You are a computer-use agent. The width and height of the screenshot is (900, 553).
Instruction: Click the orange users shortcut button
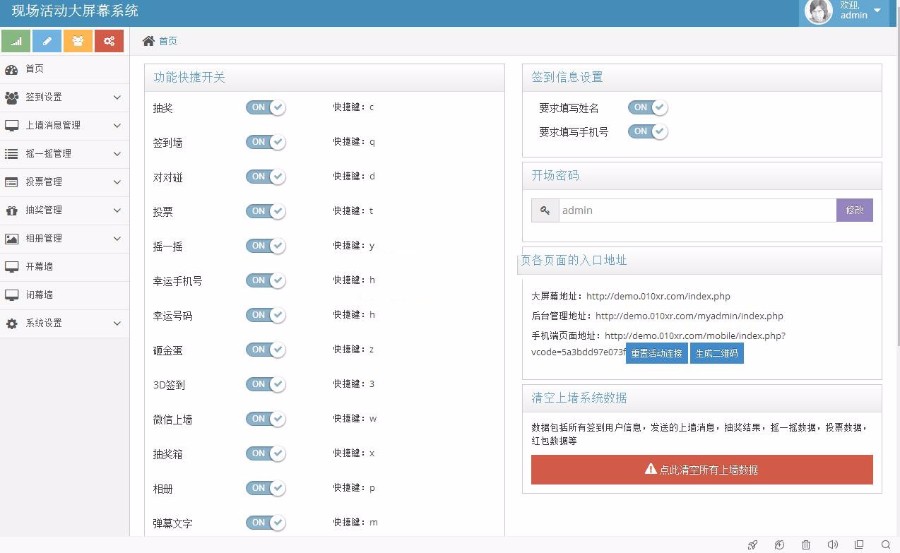(78, 41)
